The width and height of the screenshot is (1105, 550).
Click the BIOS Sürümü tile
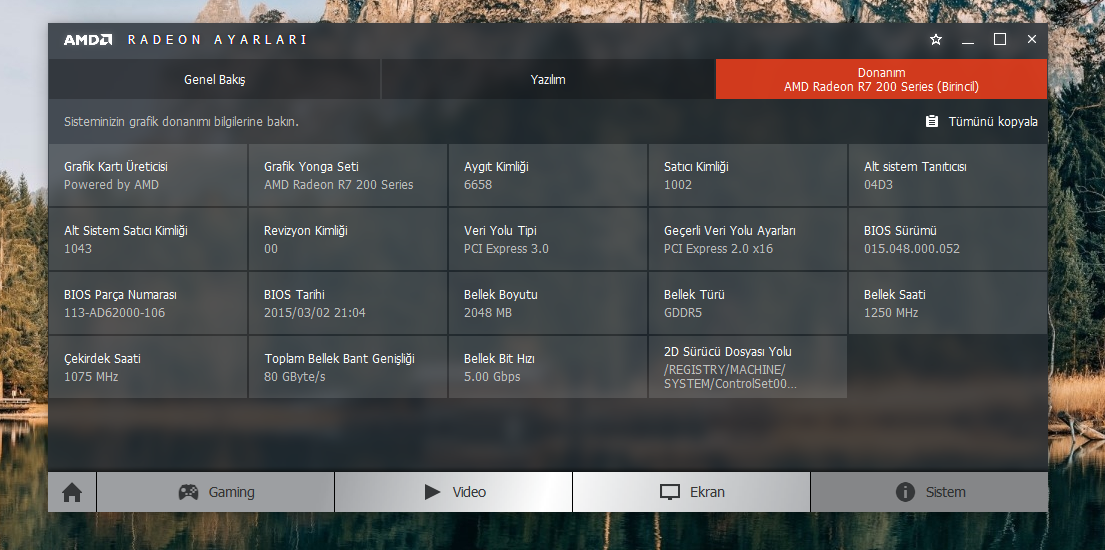pyautogui.click(x=948, y=239)
